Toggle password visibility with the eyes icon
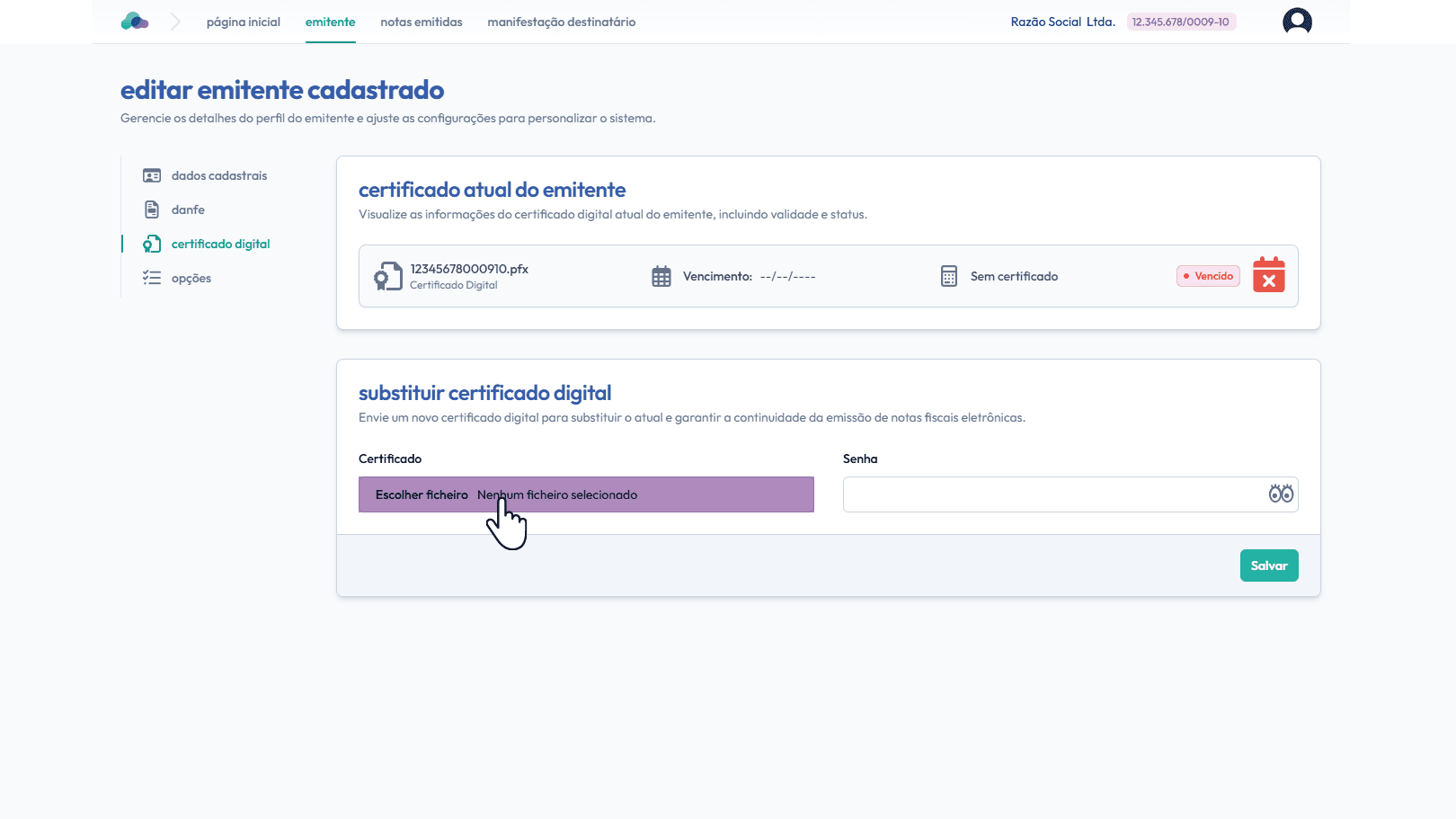 pos(1280,494)
